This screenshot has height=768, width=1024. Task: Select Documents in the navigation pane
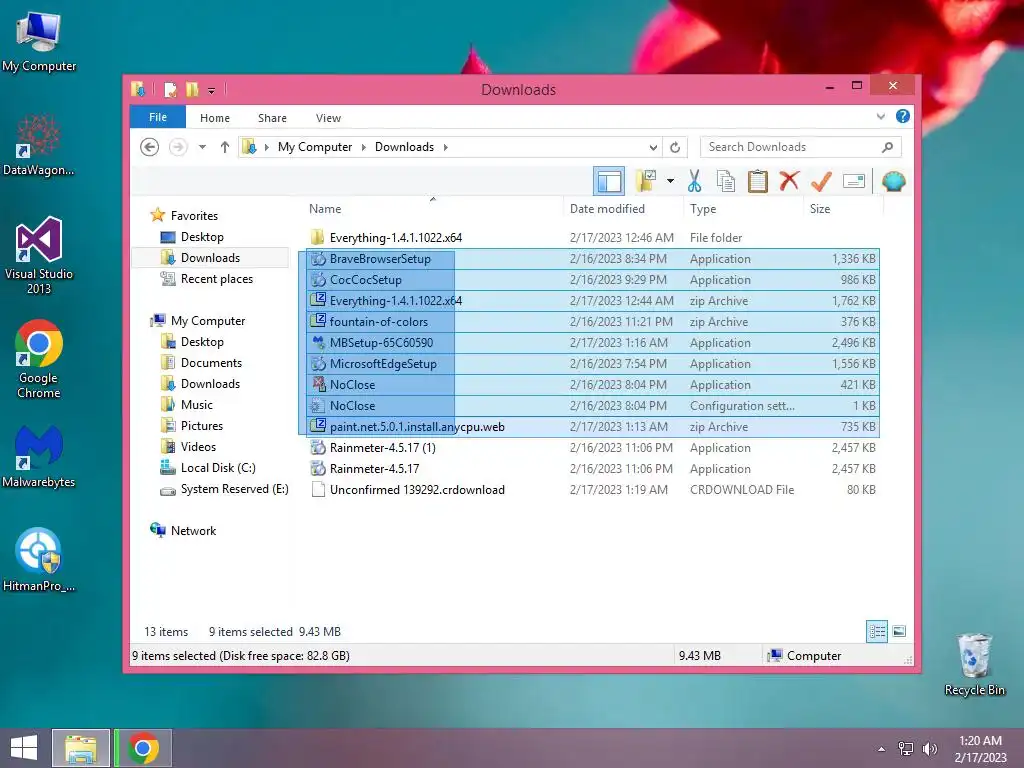211,362
